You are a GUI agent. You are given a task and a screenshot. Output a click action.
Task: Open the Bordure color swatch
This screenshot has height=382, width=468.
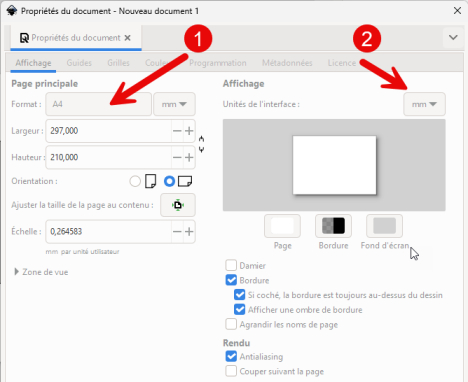(x=333, y=226)
